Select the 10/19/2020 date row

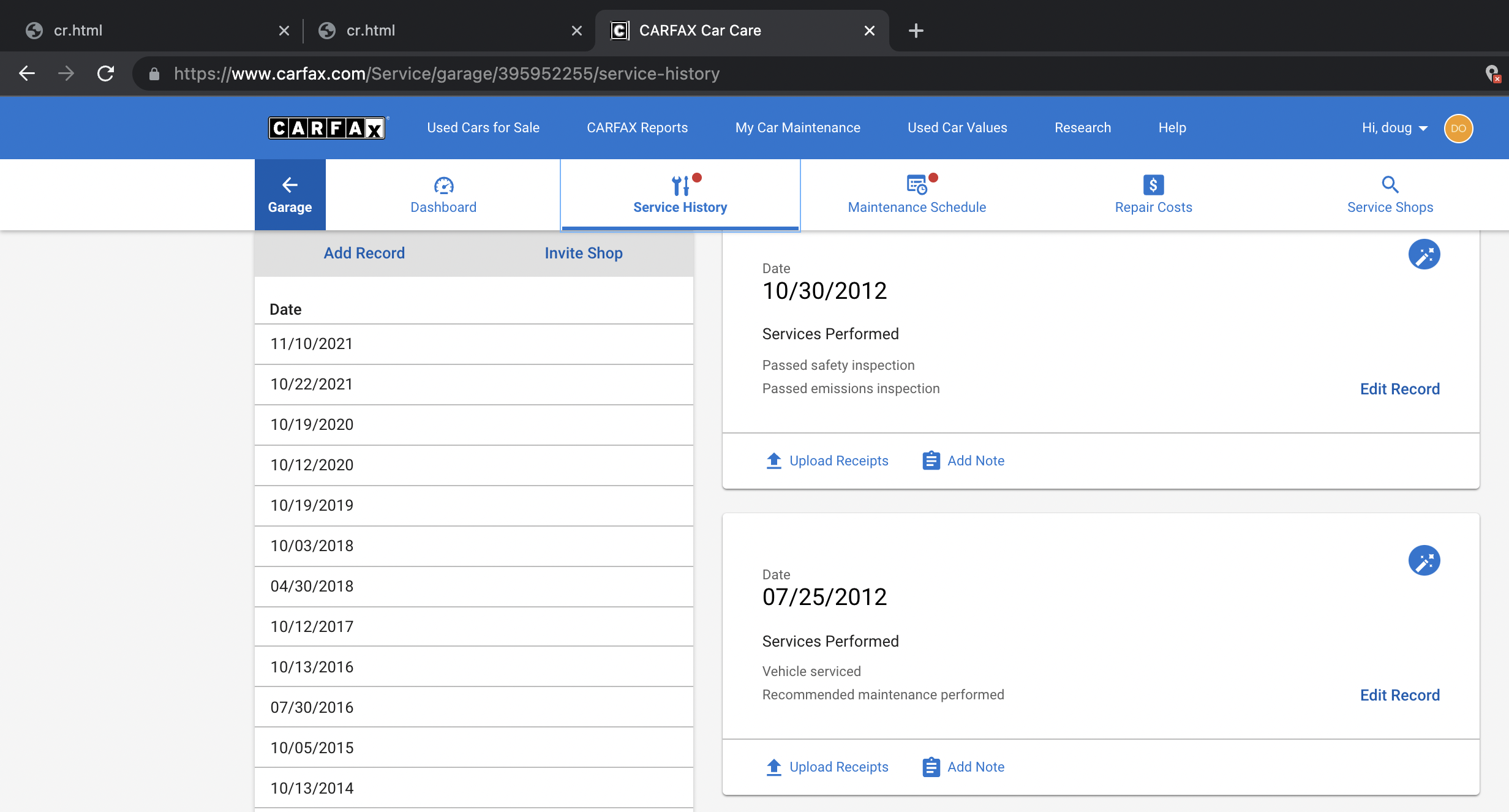pos(474,425)
